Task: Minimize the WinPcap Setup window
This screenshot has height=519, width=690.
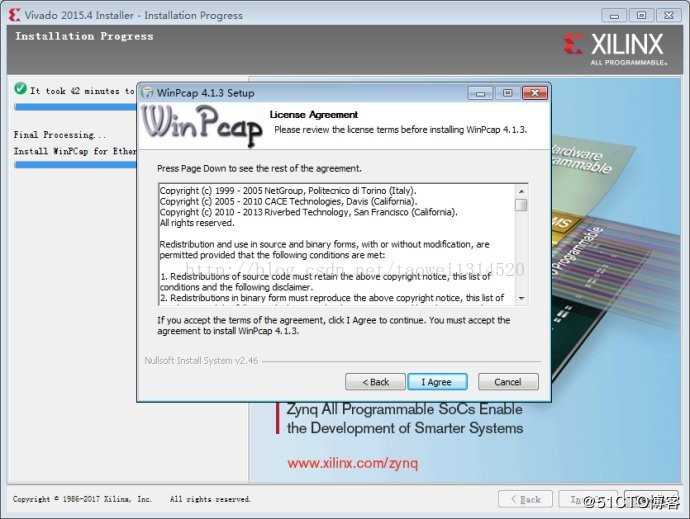Action: 481,93
